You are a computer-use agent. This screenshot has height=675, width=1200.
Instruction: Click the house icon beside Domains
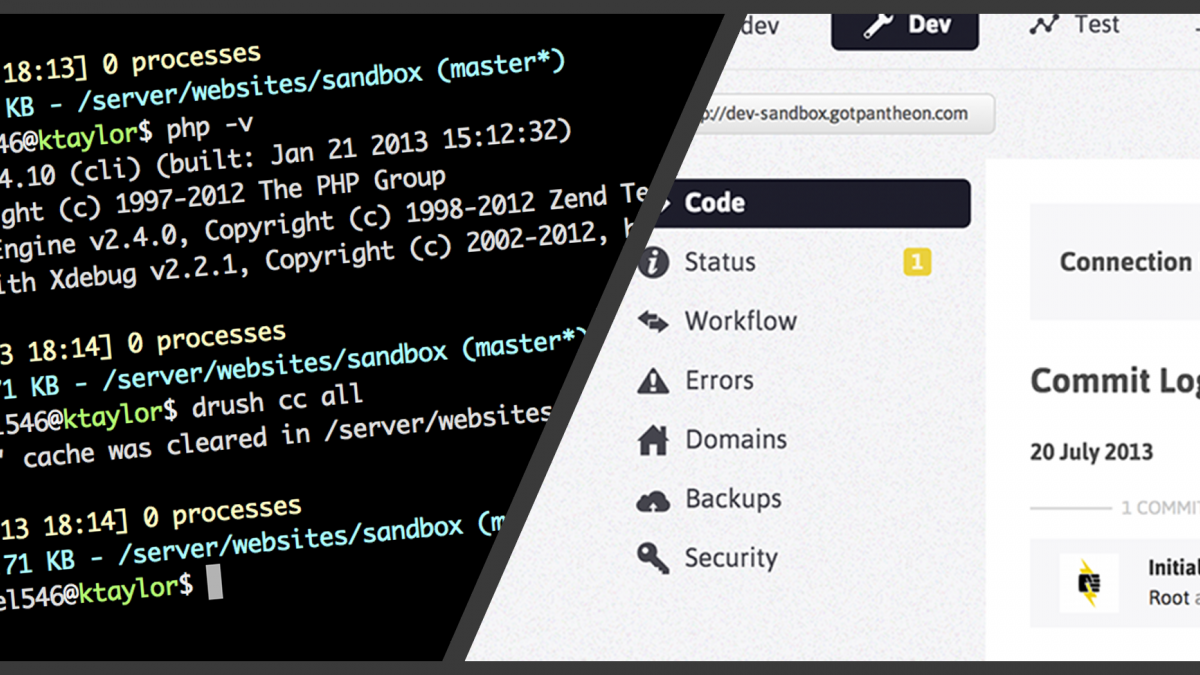[653, 440]
